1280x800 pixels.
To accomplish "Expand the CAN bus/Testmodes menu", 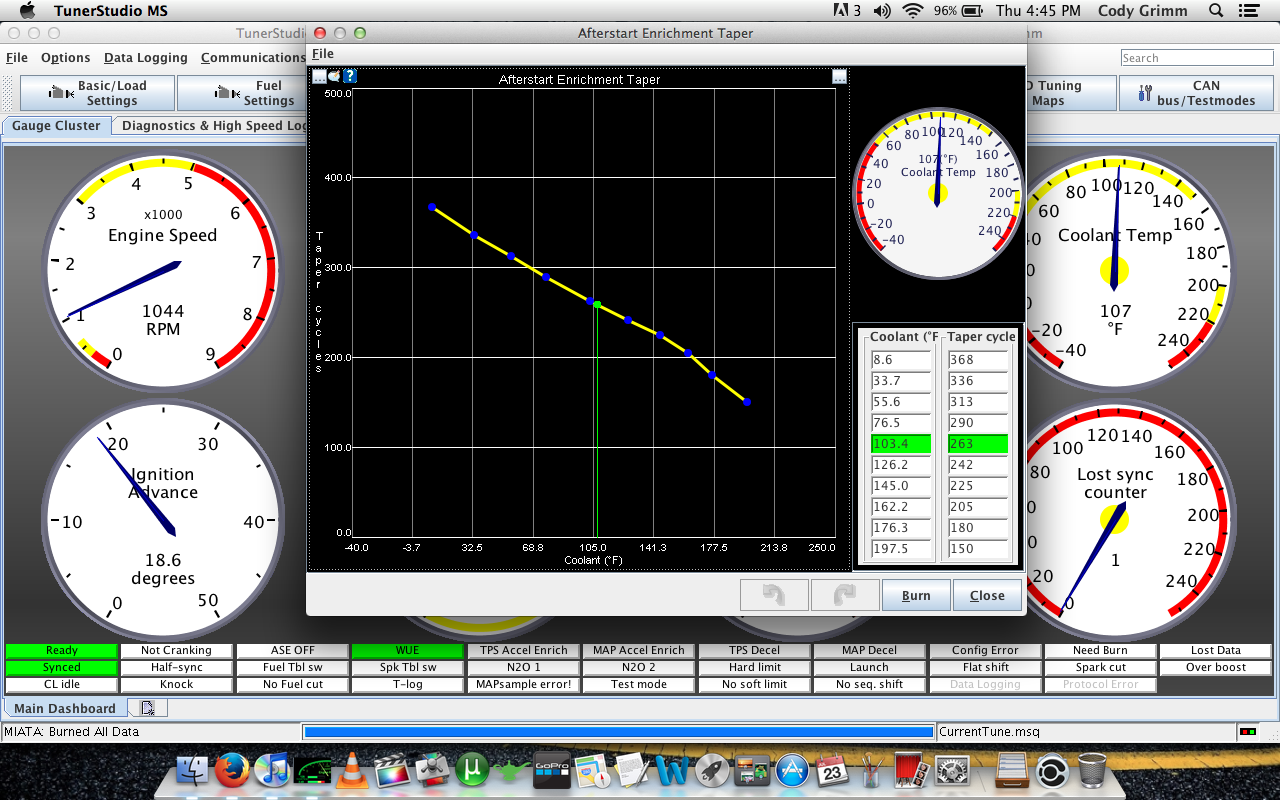I will [x=1195, y=93].
